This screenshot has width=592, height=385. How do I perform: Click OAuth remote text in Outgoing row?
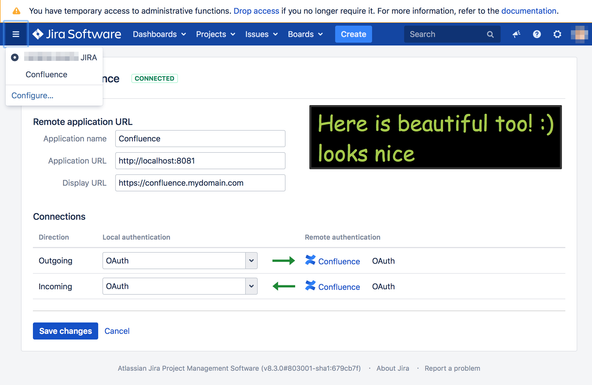pos(383,261)
